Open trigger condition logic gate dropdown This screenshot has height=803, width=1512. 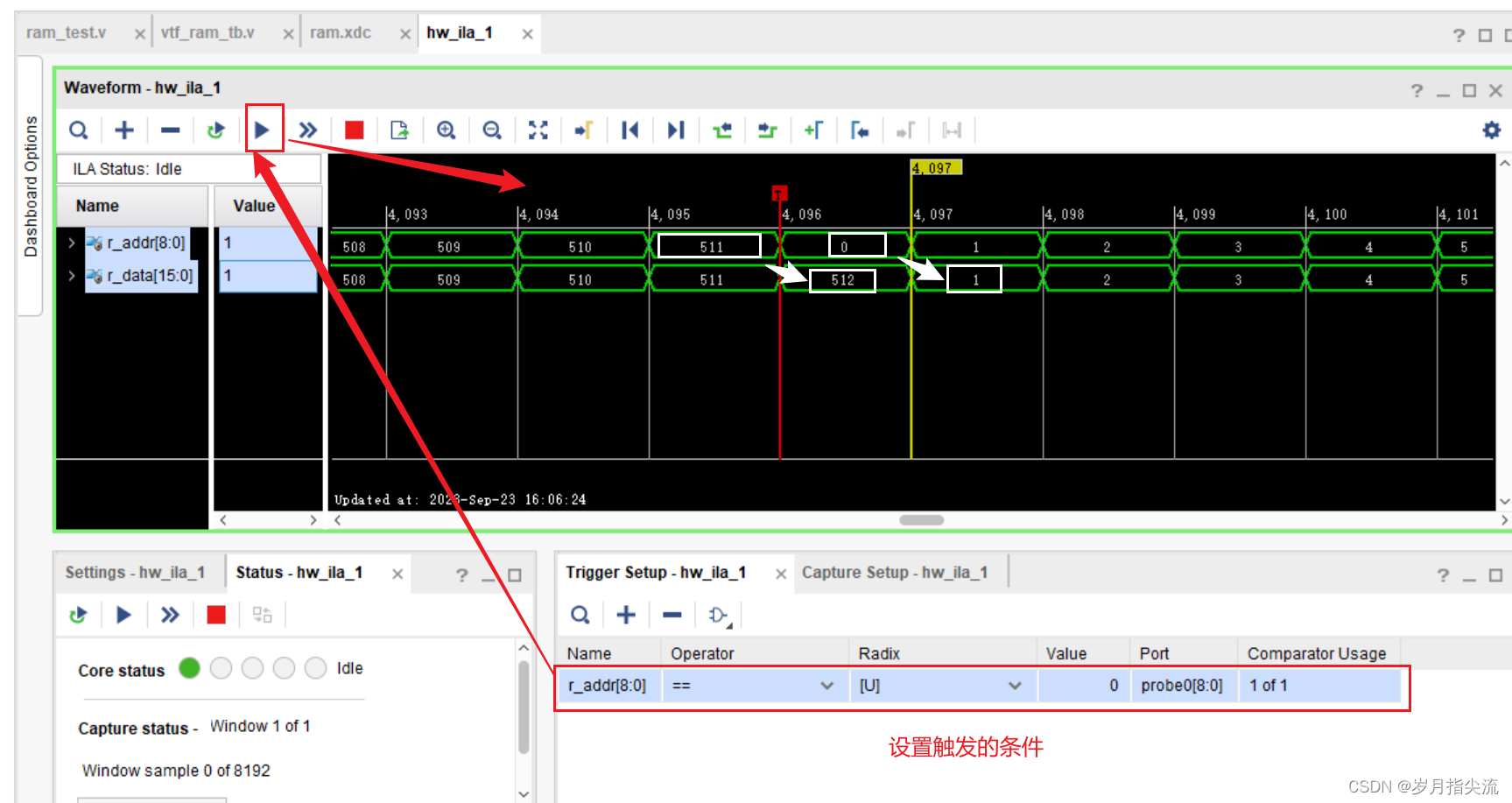point(720,616)
